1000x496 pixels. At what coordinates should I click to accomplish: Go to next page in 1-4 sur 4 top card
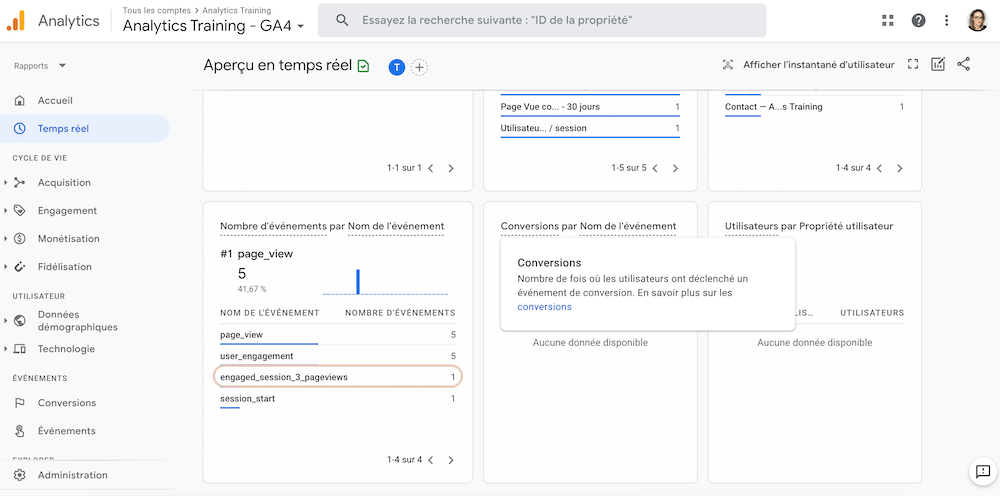(x=900, y=168)
